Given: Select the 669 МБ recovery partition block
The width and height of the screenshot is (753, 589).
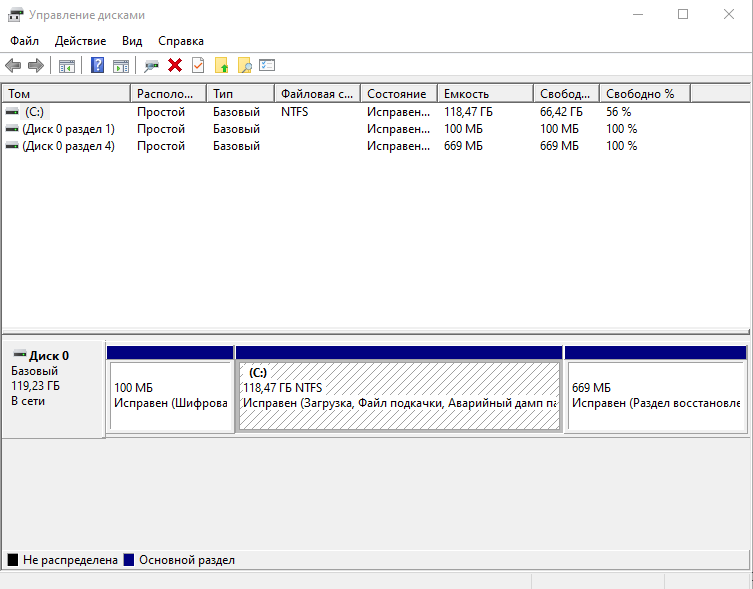Looking at the screenshot, I should point(656,390).
